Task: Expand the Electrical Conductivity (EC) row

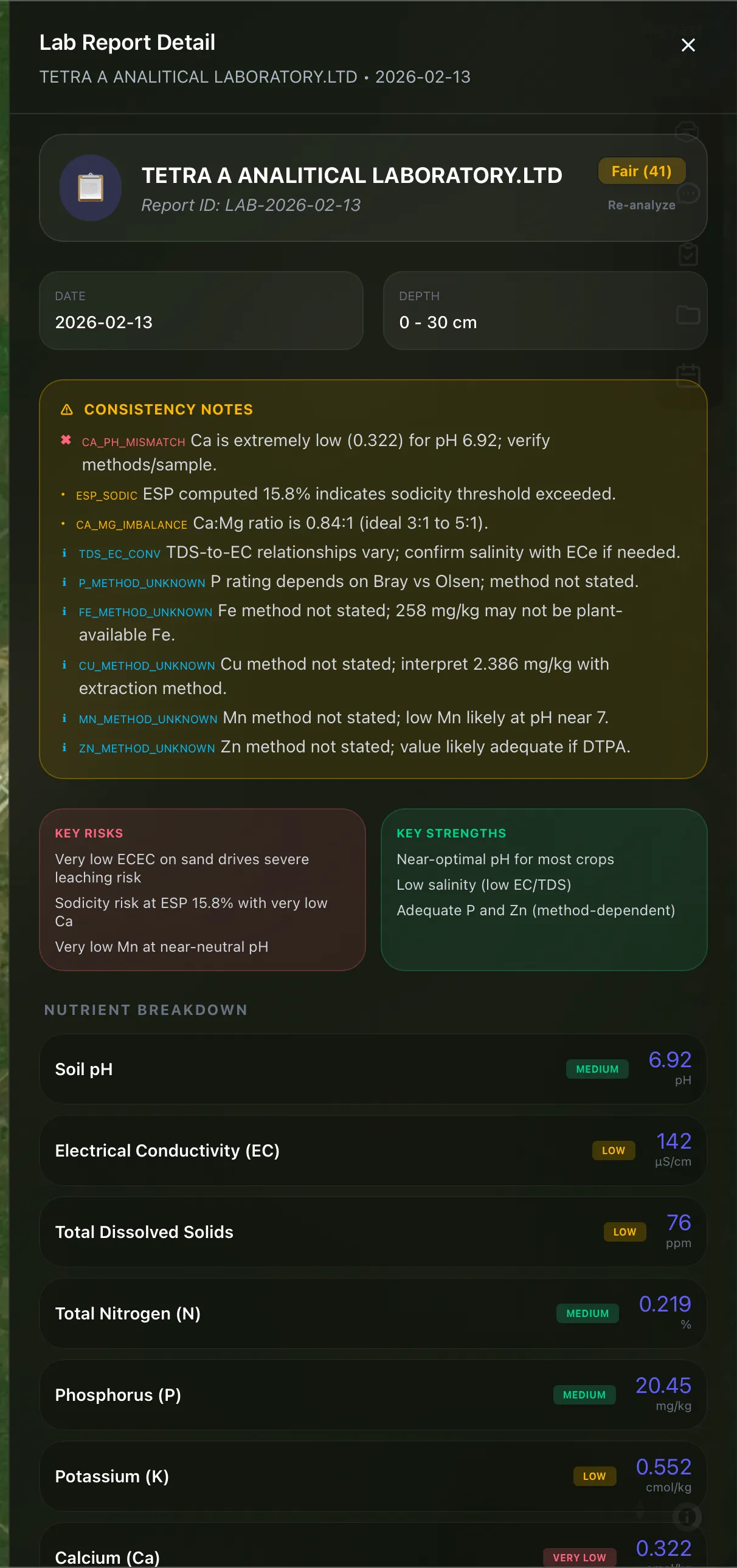Action: coord(373,1150)
